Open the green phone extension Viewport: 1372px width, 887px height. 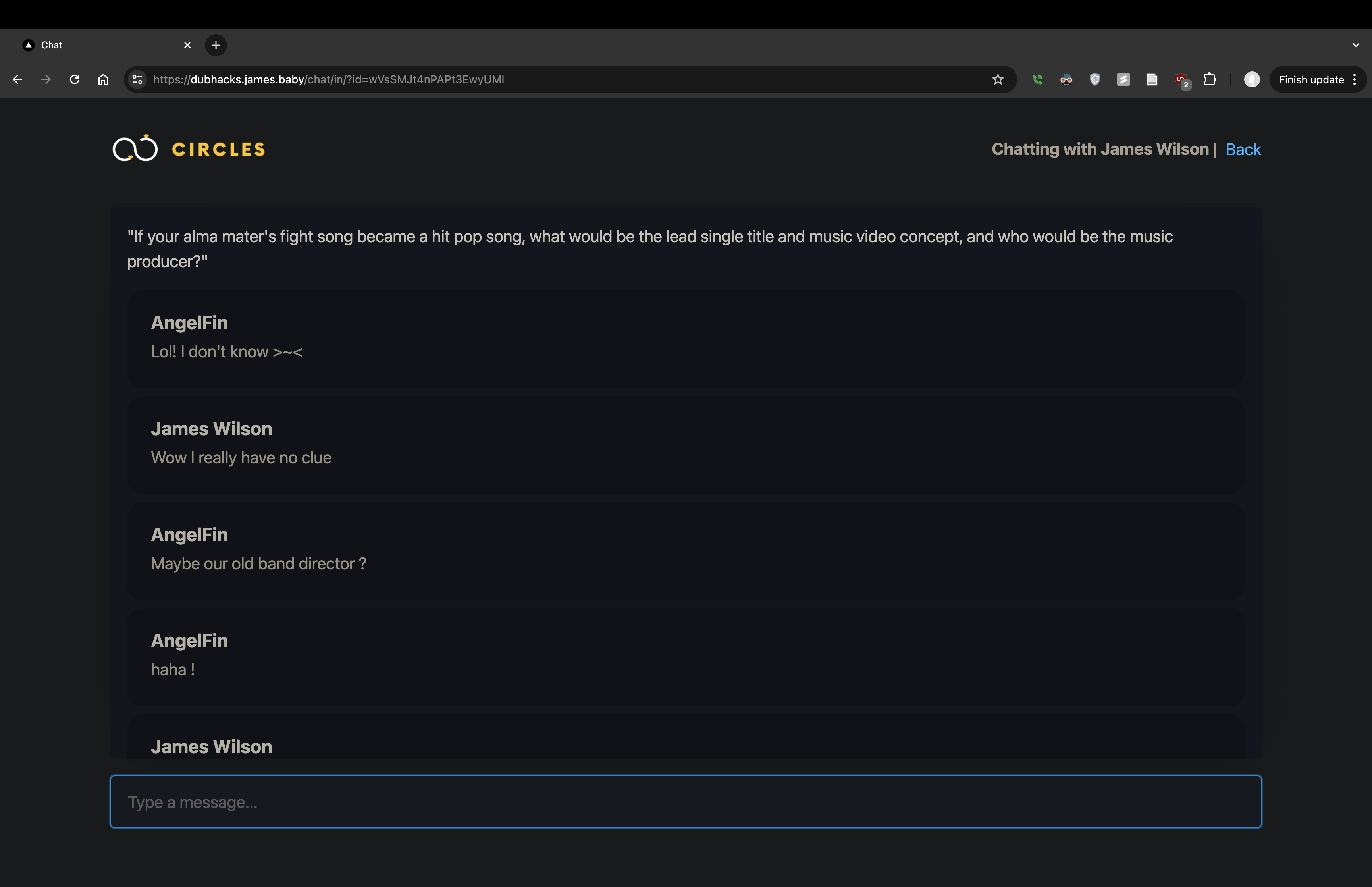tap(1037, 79)
